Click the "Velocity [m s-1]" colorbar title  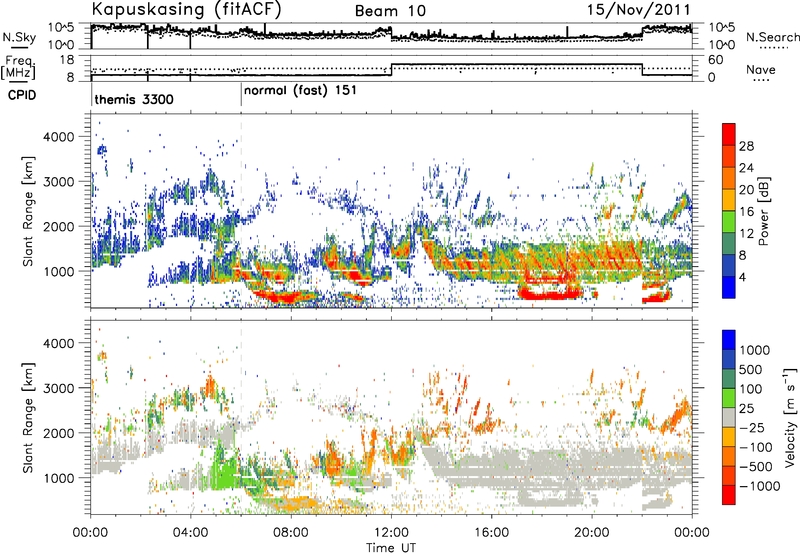click(790, 417)
